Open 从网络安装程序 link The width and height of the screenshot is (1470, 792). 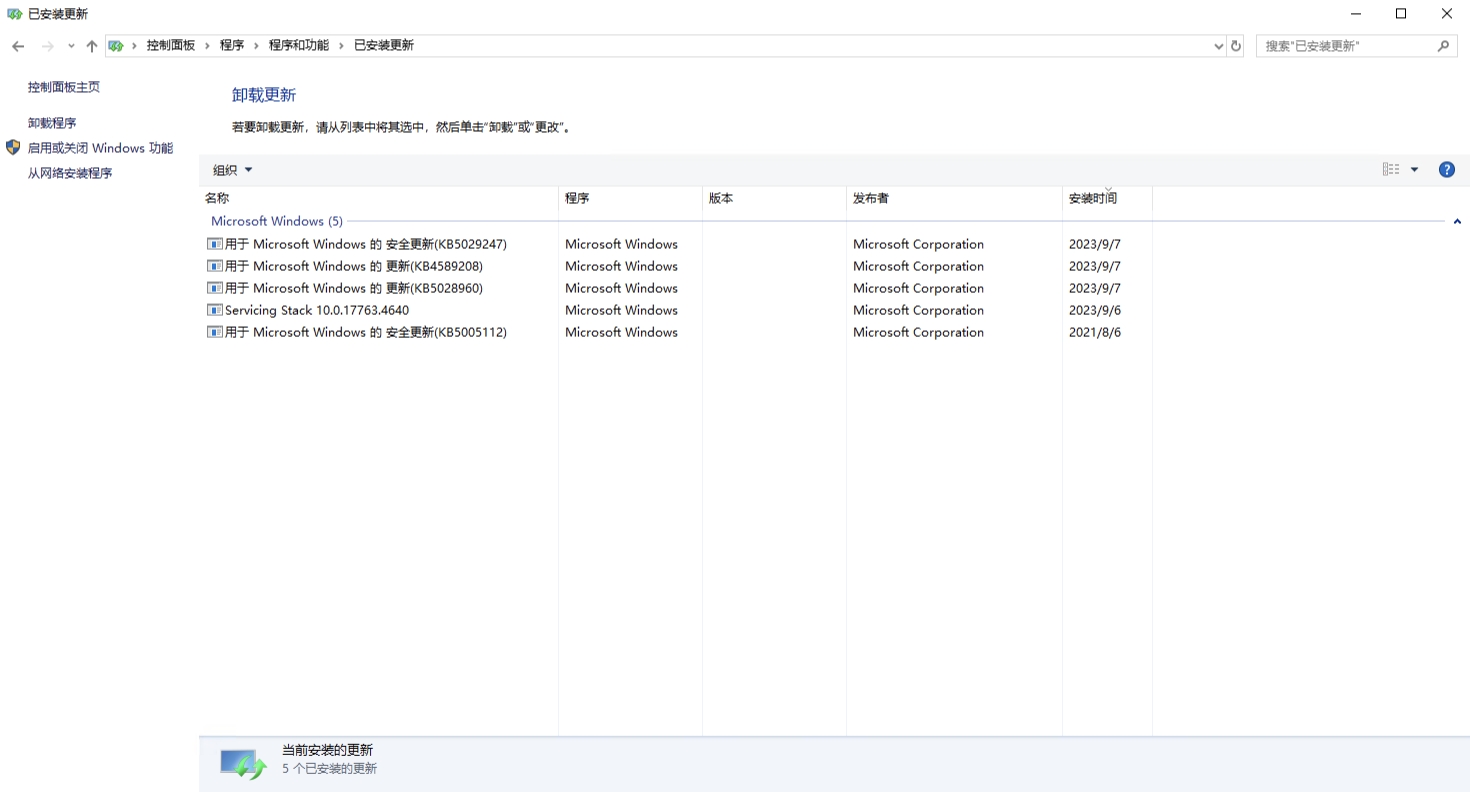click(x=70, y=173)
